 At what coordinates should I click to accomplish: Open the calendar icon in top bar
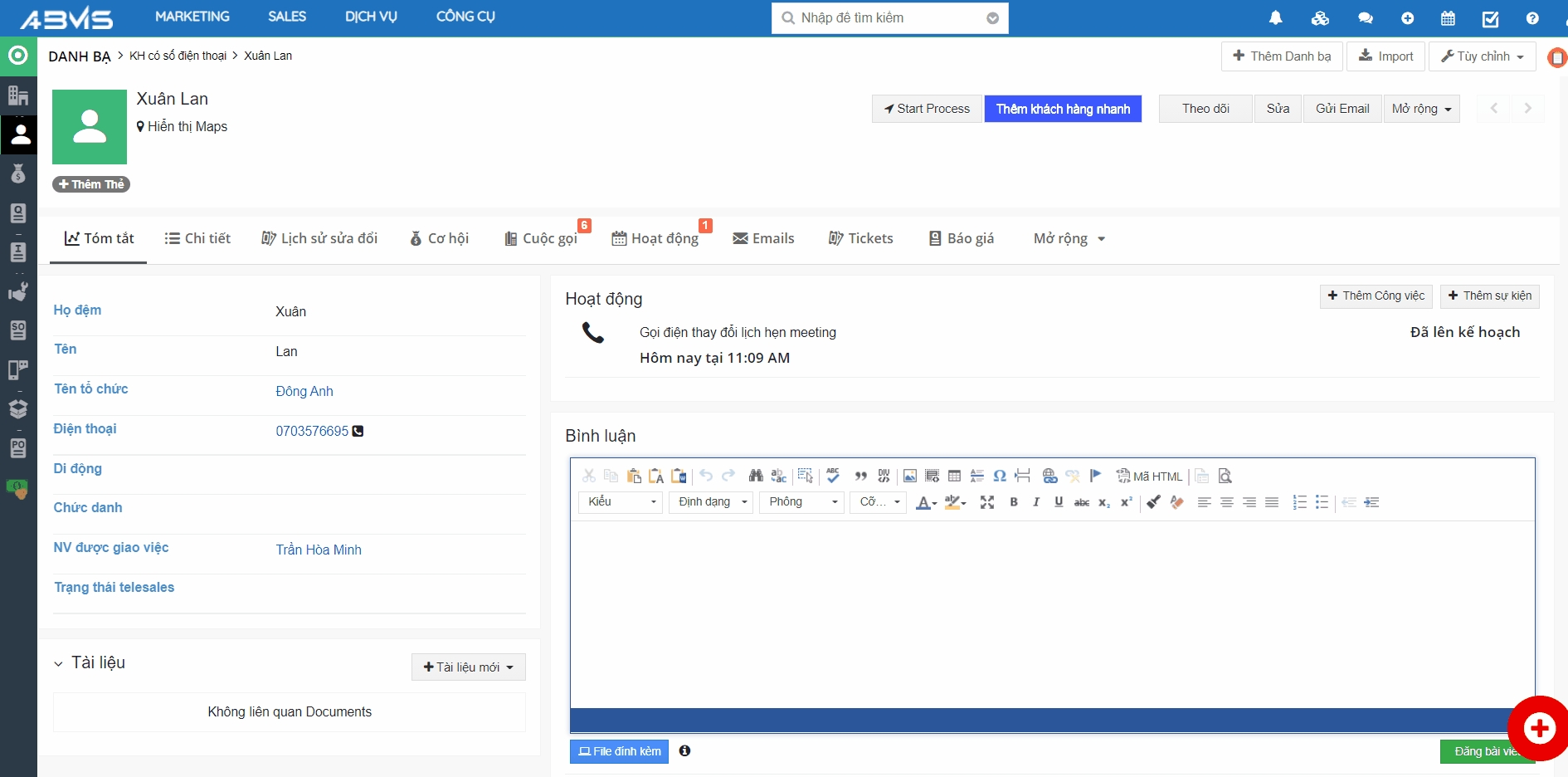tap(1448, 18)
